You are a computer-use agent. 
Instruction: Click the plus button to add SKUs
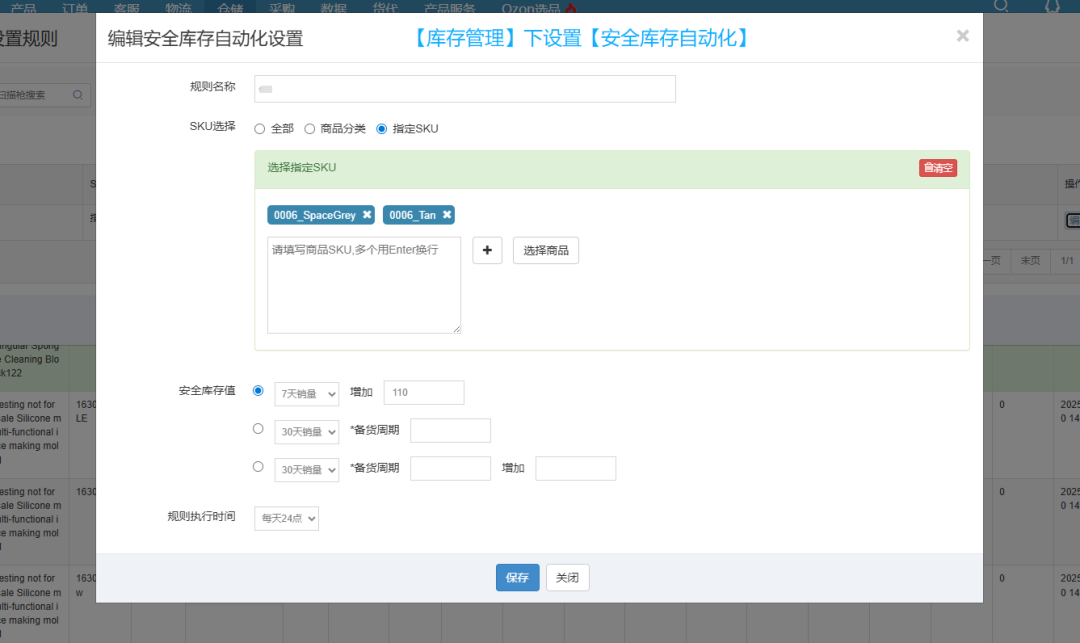[x=487, y=250]
